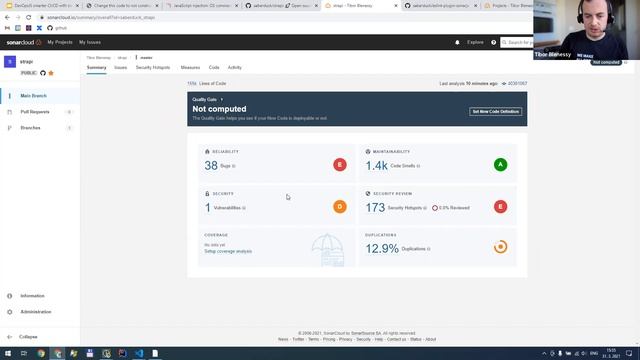Select Pull Requests in the sidebar

tap(40, 112)
